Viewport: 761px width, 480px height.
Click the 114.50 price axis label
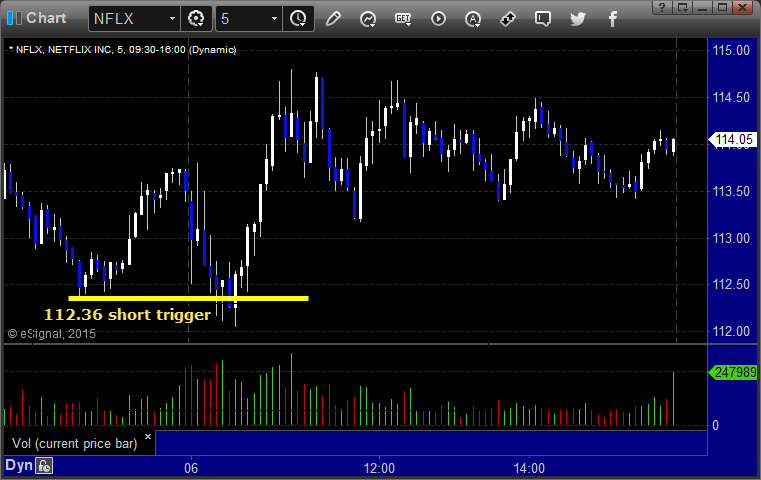(x=731, y=98)
